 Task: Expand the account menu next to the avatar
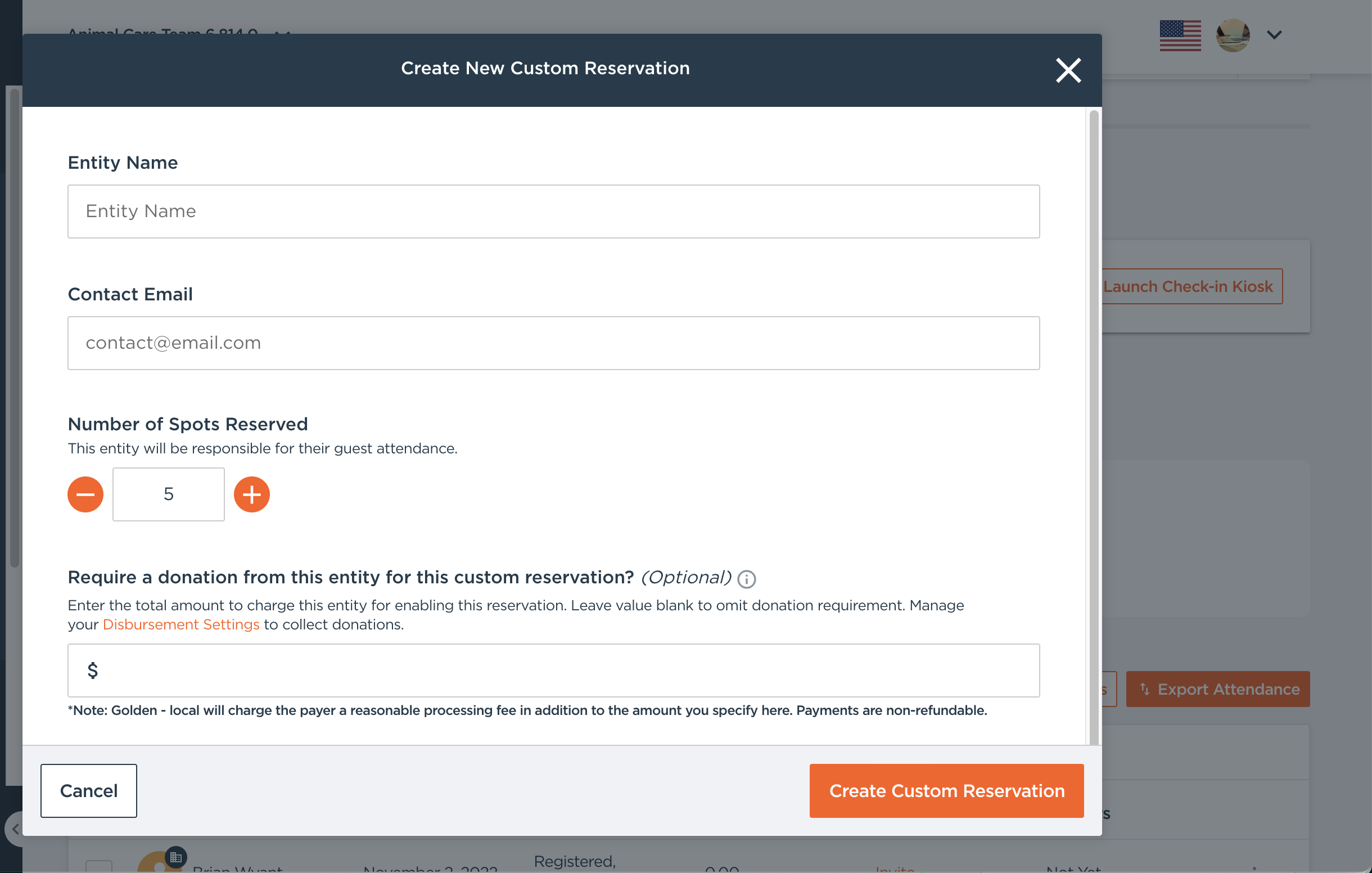1274,35
